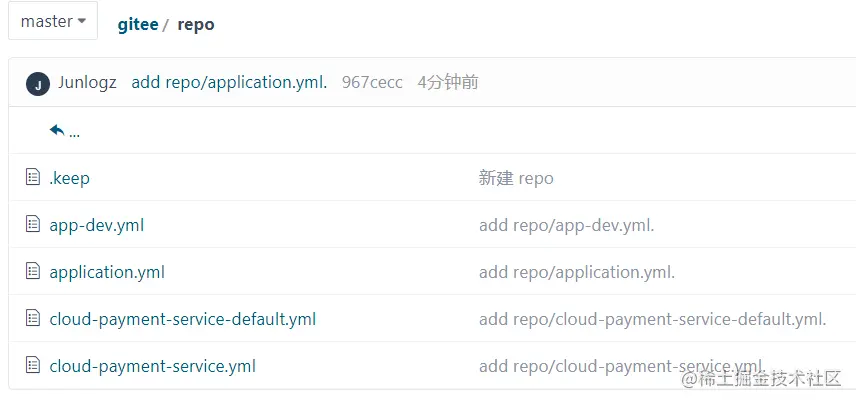This screenshot has width=856, height=403.
Task: Click file icon beside cloud-payment-service-default.yml
Action: point(33,318)
